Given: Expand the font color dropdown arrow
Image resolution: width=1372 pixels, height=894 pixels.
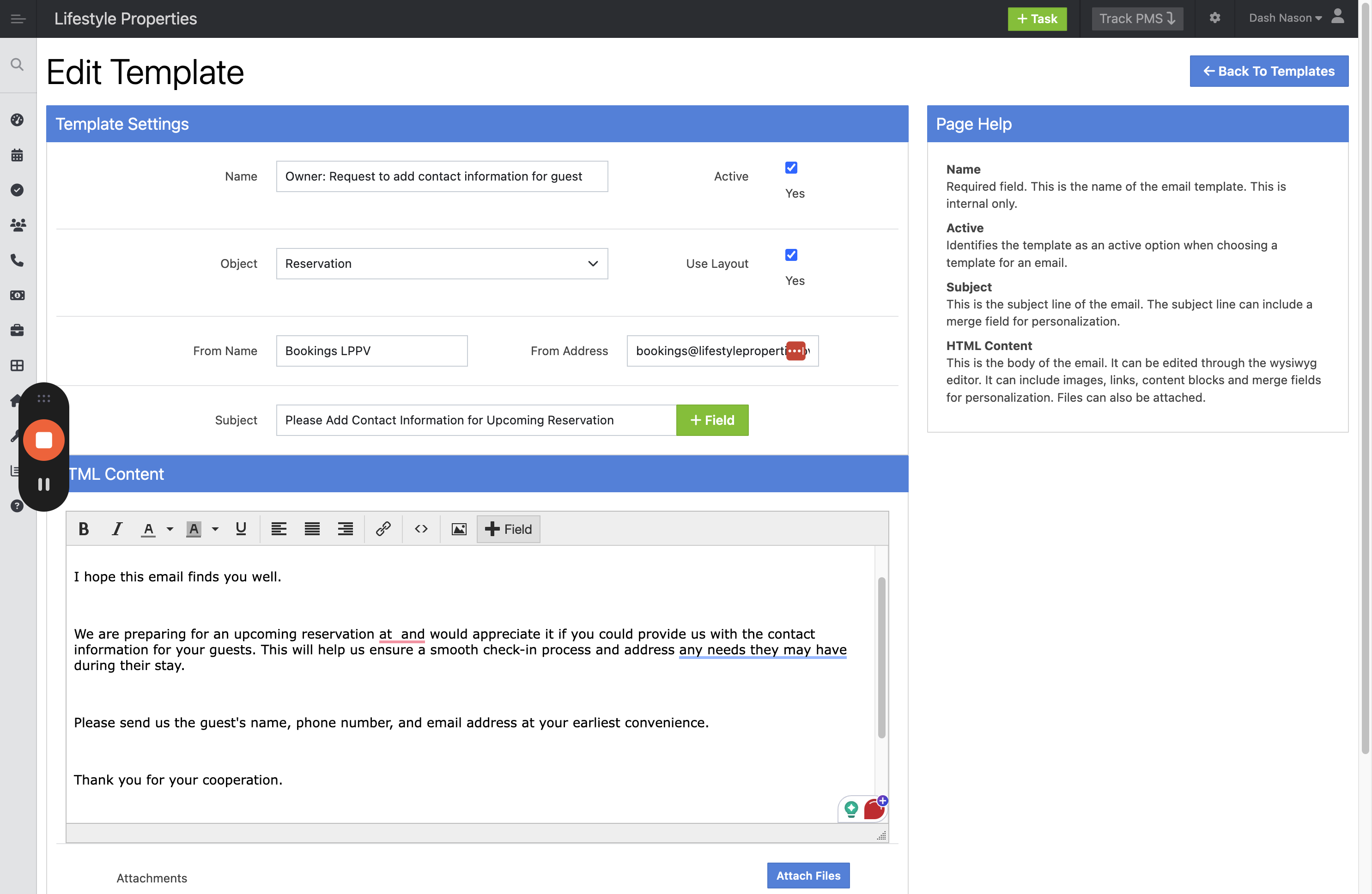Looking at the screenshot, I should pyautogui.click(x=170, y=529).
